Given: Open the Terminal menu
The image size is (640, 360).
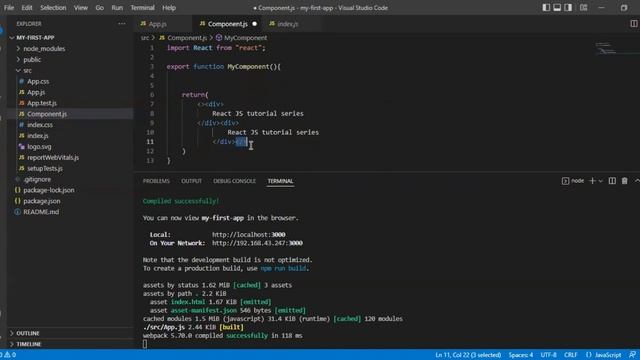Looking at the screenshot, I should 142,8.
